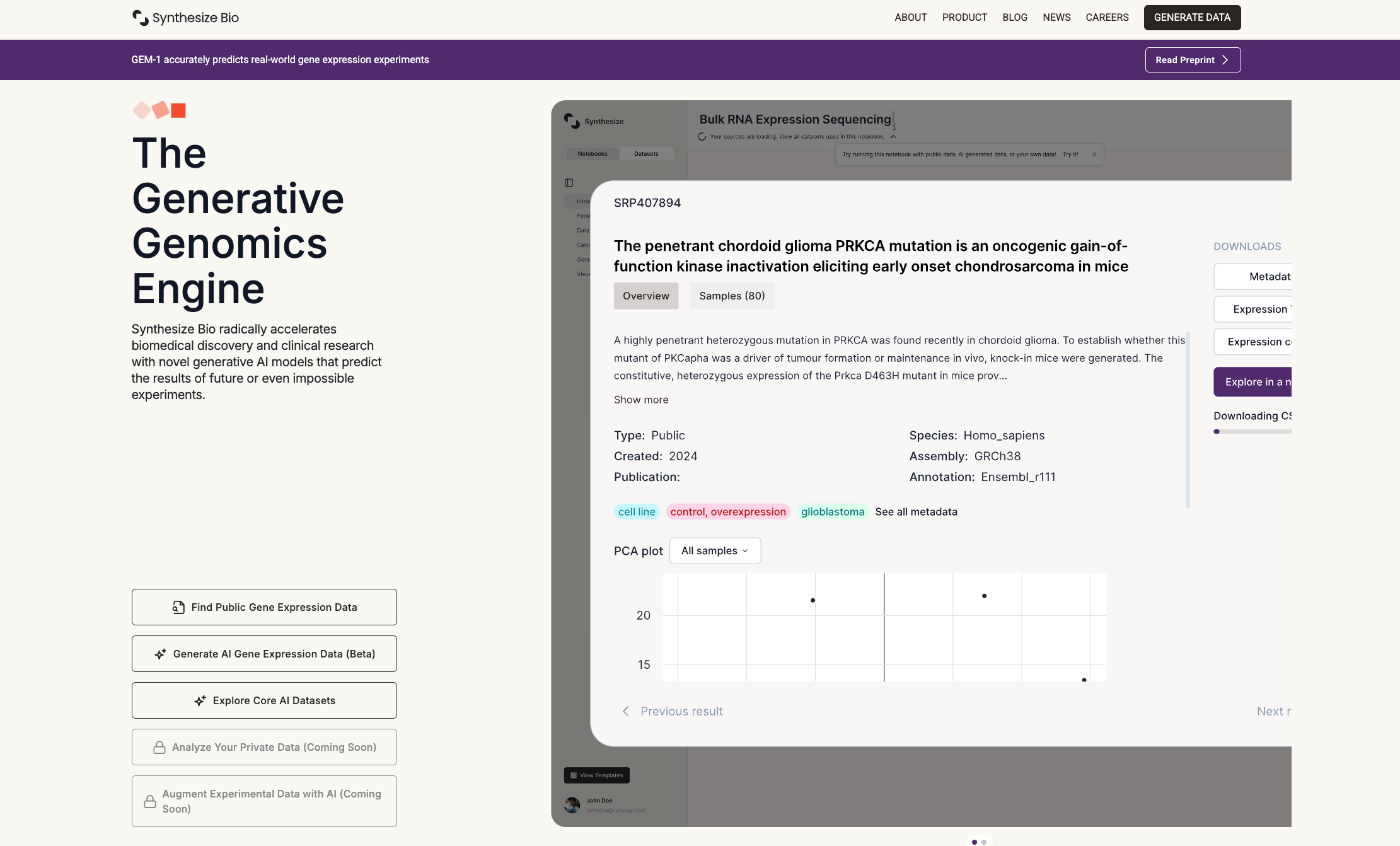Screen dimensions: 1400x846
Task: Switch to the Datasets tab
Action: click(x=646, y=154)
